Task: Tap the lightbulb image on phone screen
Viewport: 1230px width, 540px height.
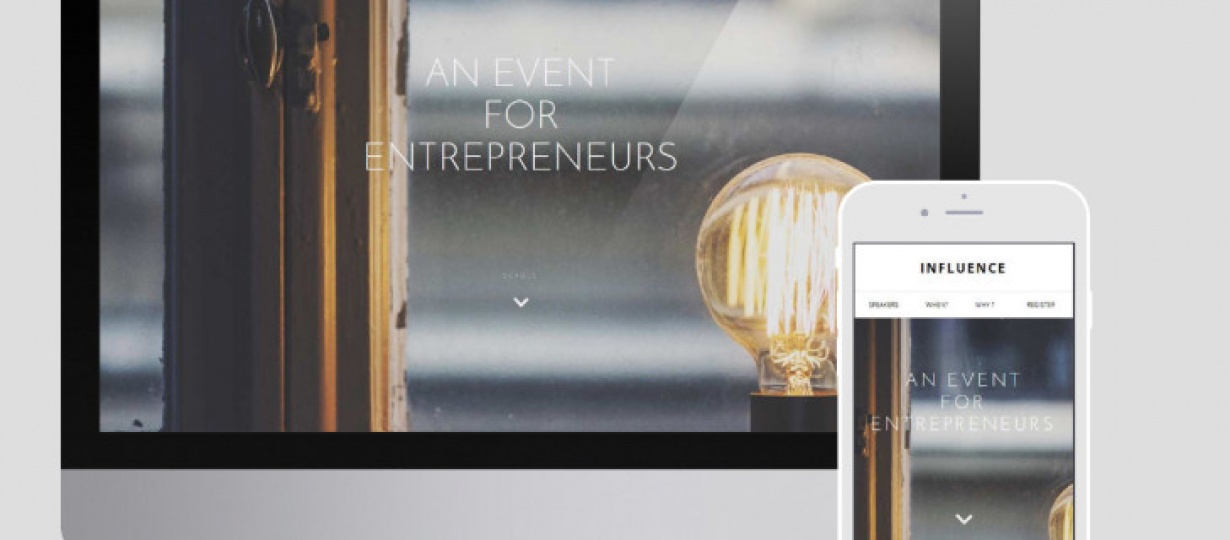Action: [1061, 512]
